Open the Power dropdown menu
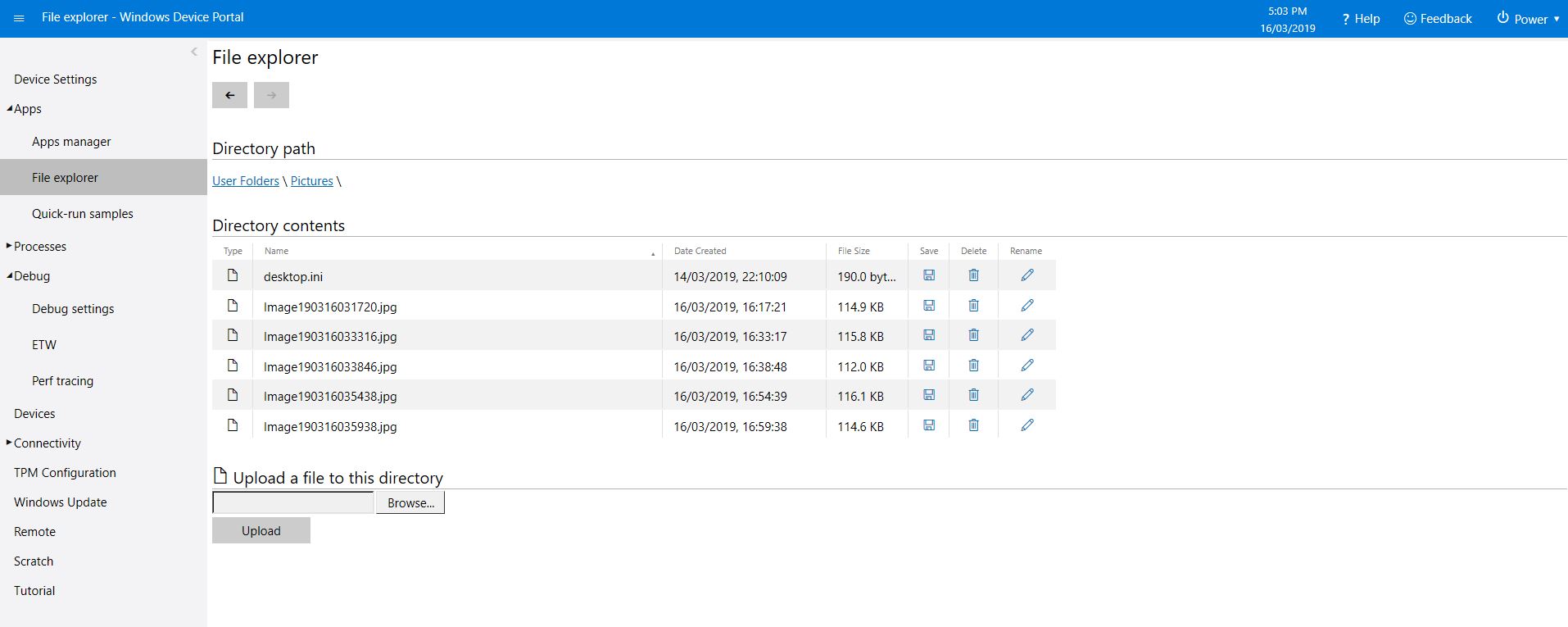This screenshot has height=627, width=1568. coord(1529,19)
